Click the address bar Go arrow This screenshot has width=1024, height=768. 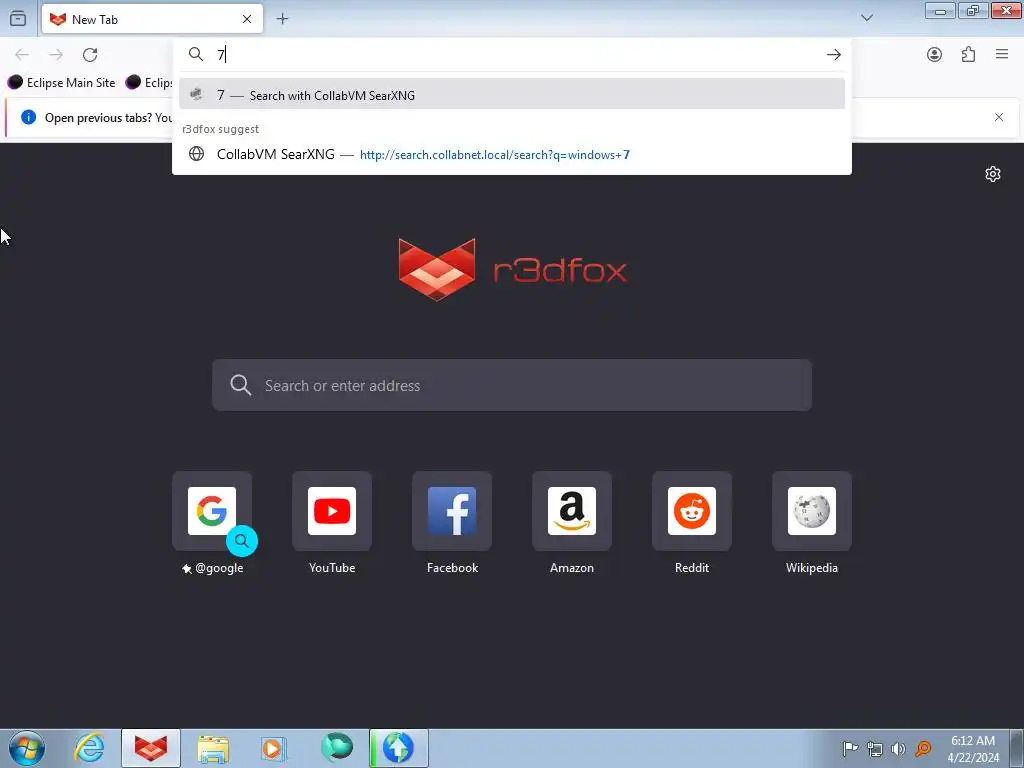[833, 54]
